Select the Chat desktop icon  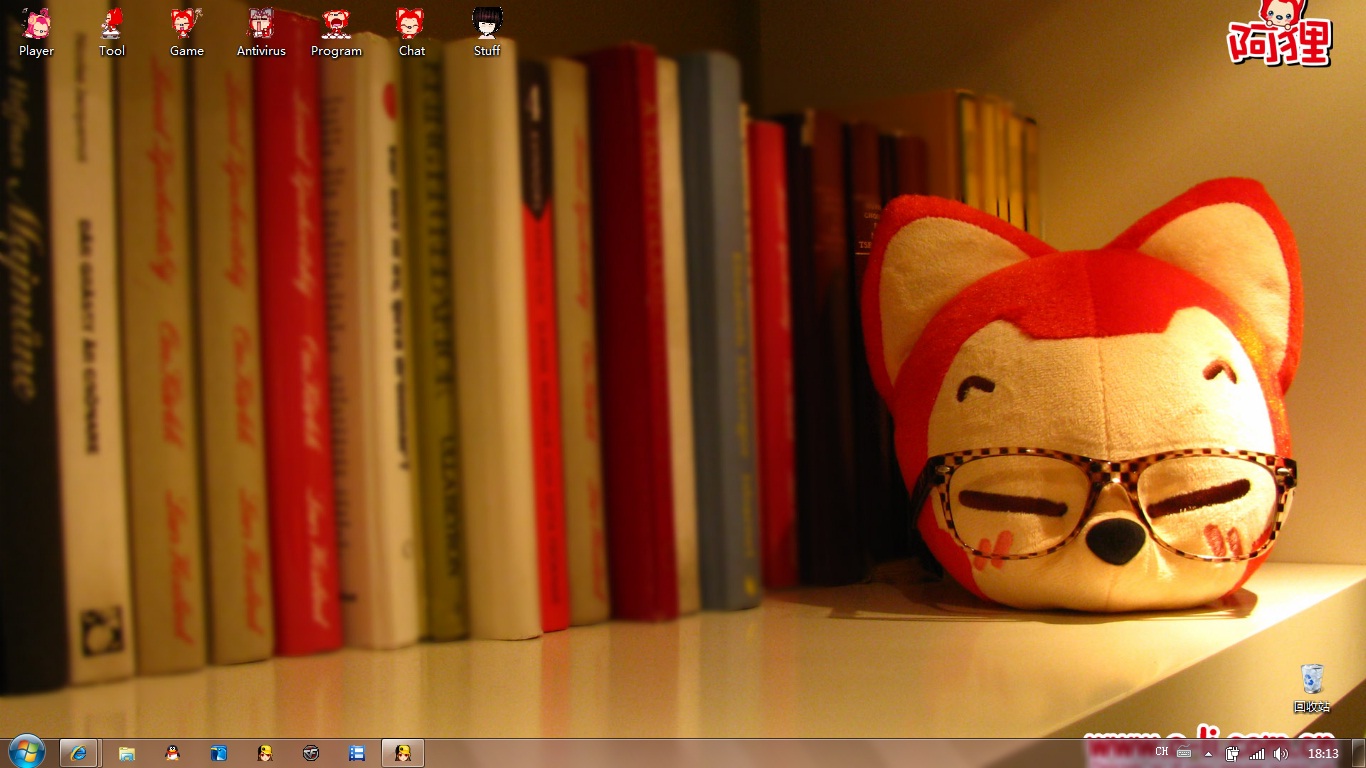coord(411,31)
